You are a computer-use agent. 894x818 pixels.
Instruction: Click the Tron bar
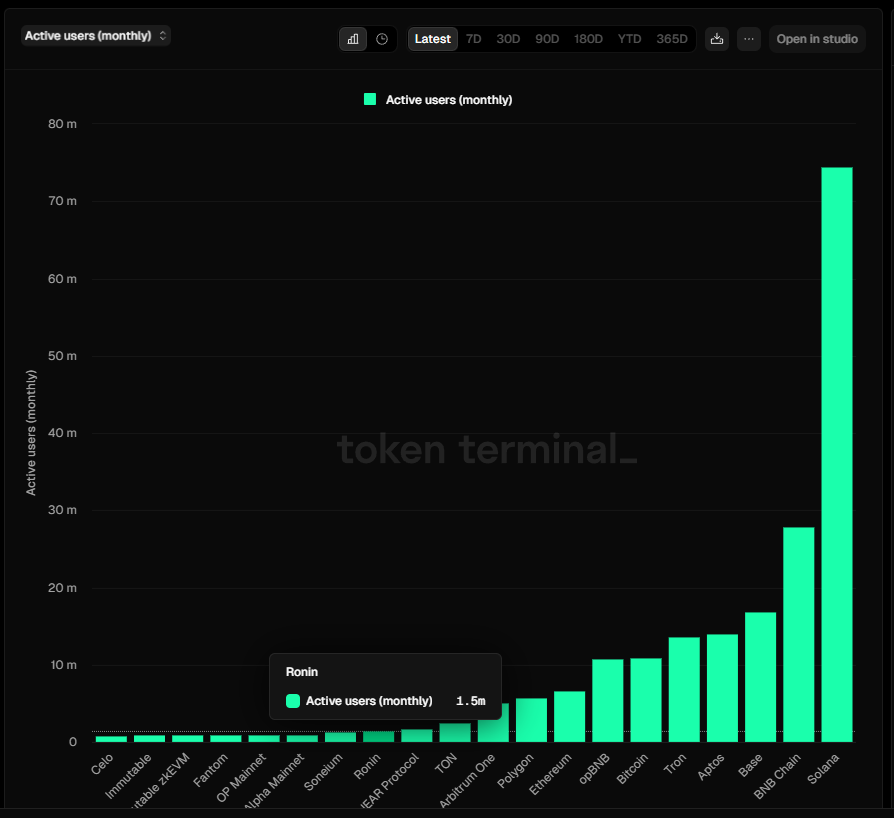click(684, 690)
